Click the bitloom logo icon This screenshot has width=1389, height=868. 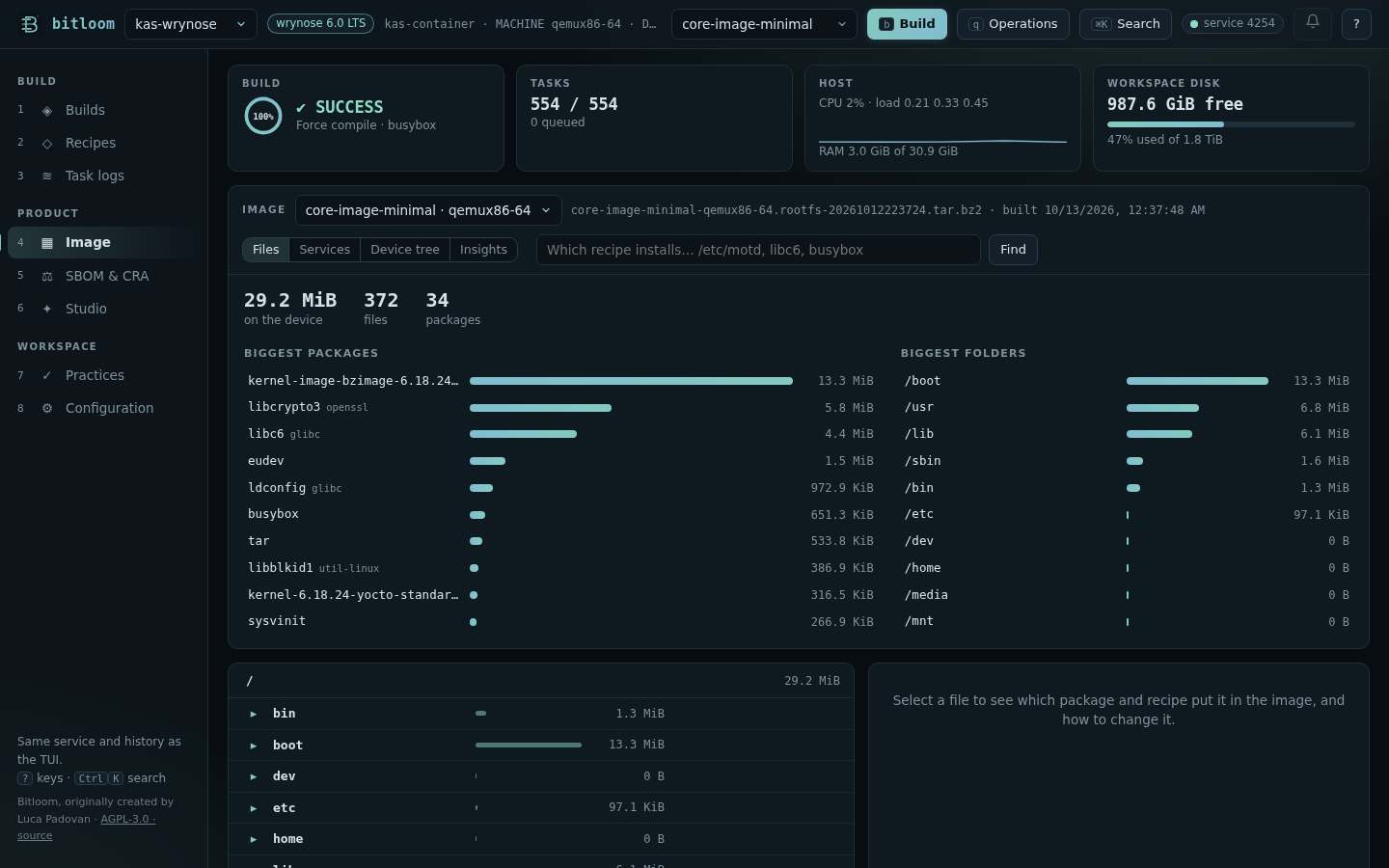click(x=30, y=24)
